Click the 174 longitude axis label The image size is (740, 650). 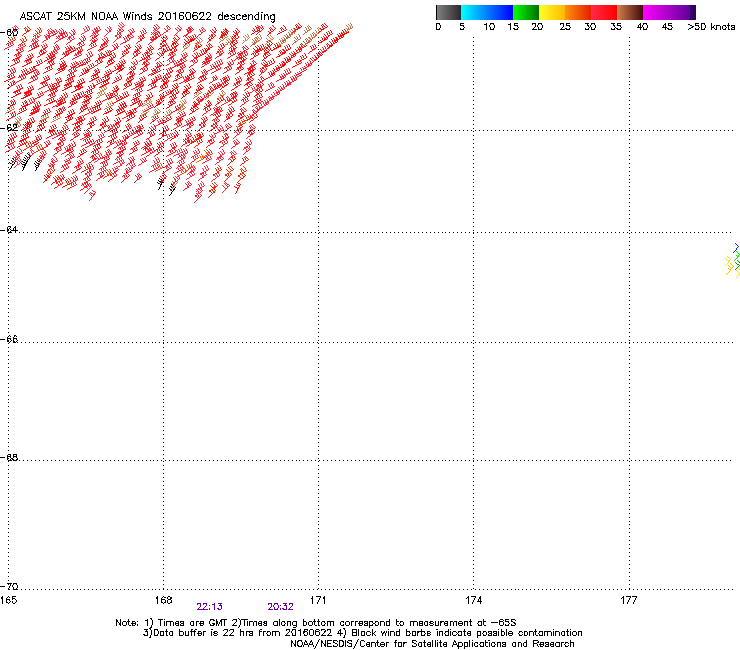[473, 600]
